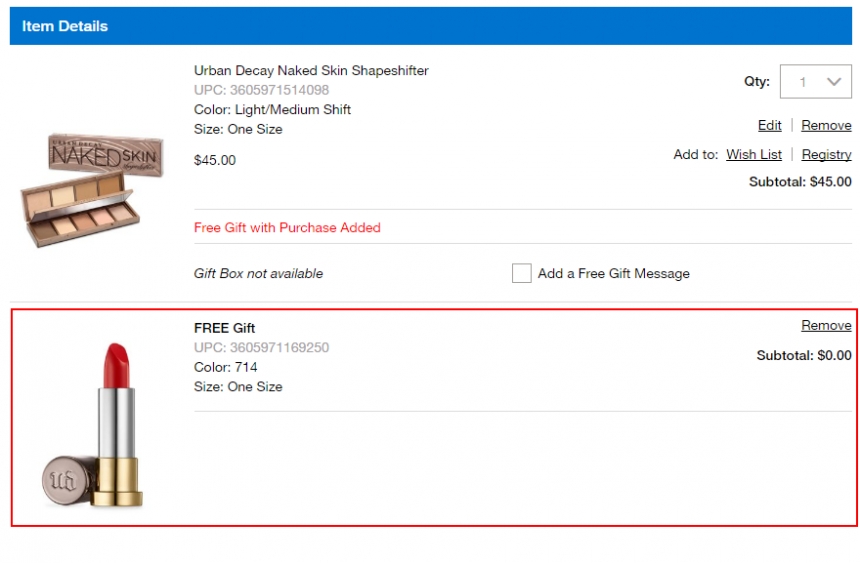Click the Urban Decay Naked Skin Shapeshifter title
This screenshot has height=563, width=860.
[x=311, y=71]
